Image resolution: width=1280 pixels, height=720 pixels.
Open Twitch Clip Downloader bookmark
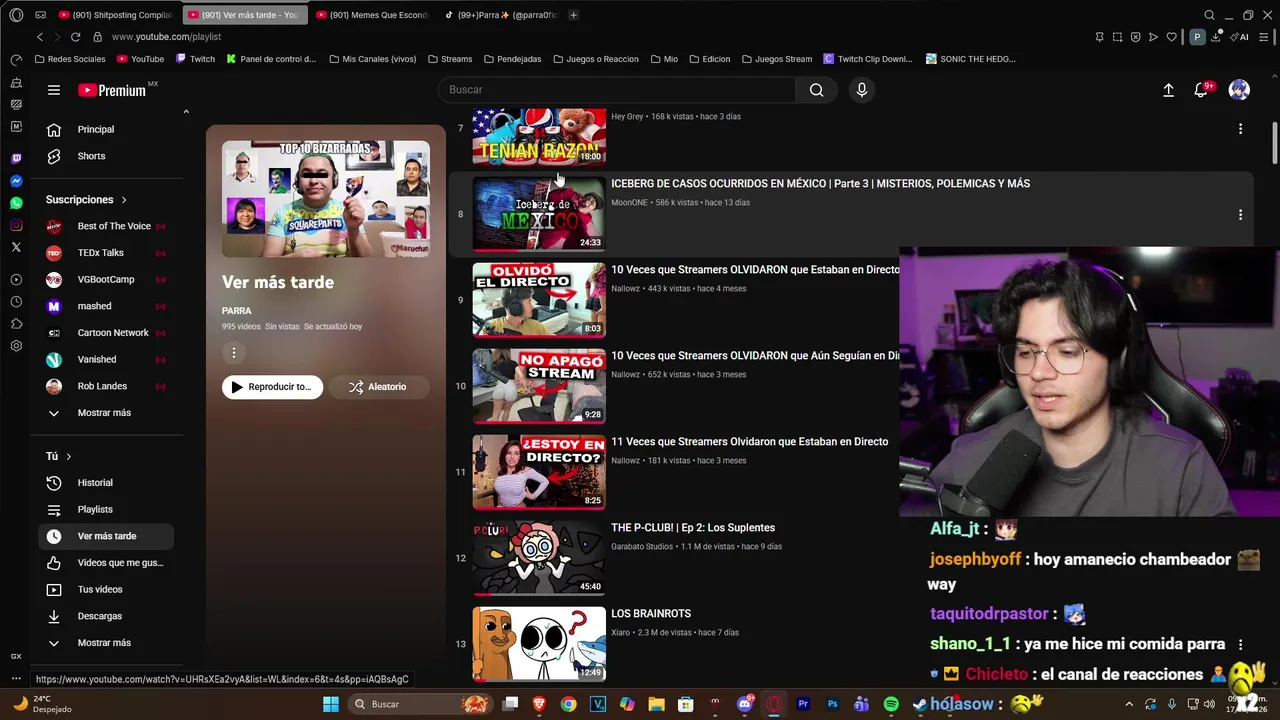pyautogui.click(x=867, y=59)
